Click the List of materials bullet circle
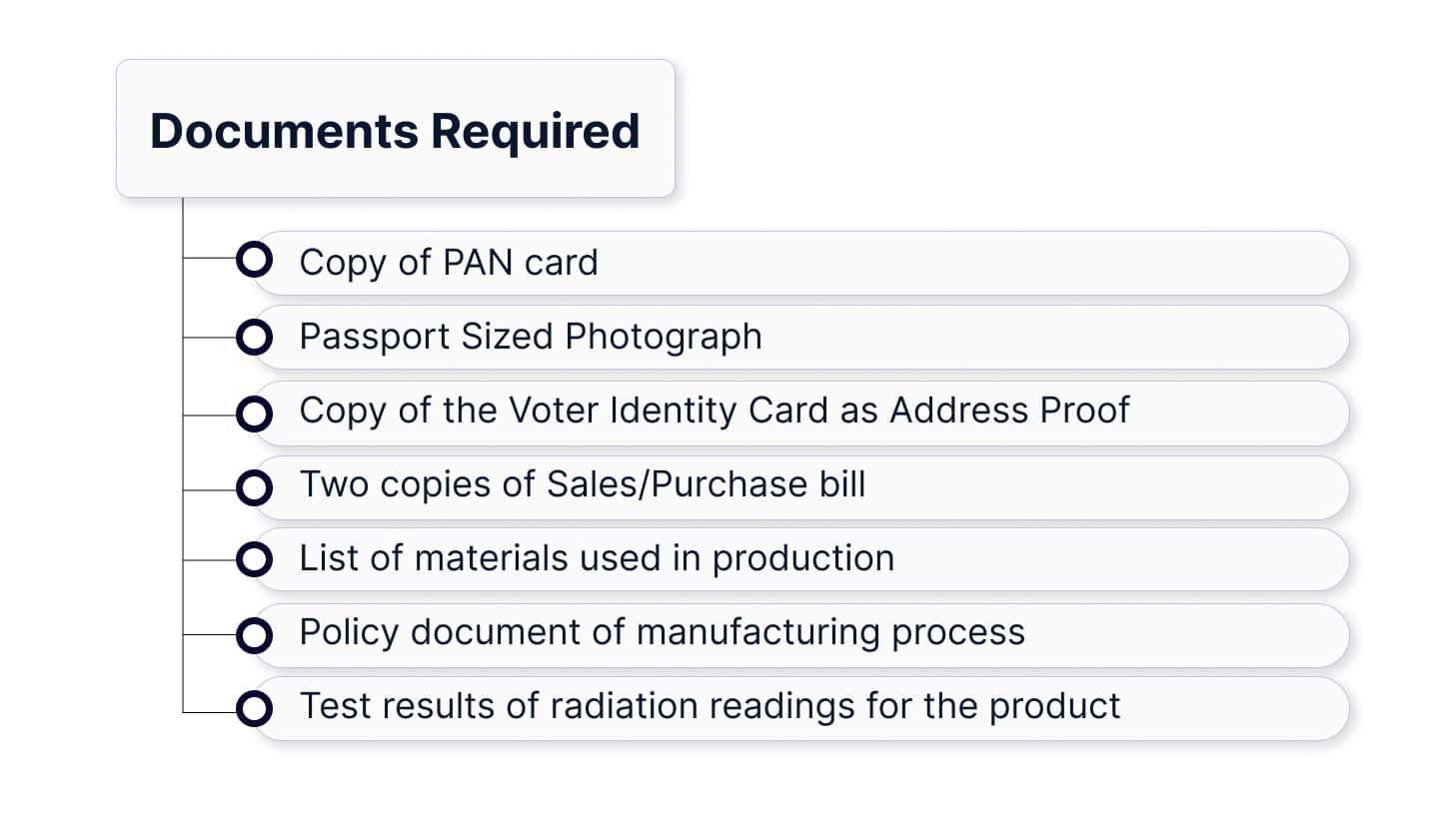The height and width of the screenshot is (832, 1456). pos(254,559)
